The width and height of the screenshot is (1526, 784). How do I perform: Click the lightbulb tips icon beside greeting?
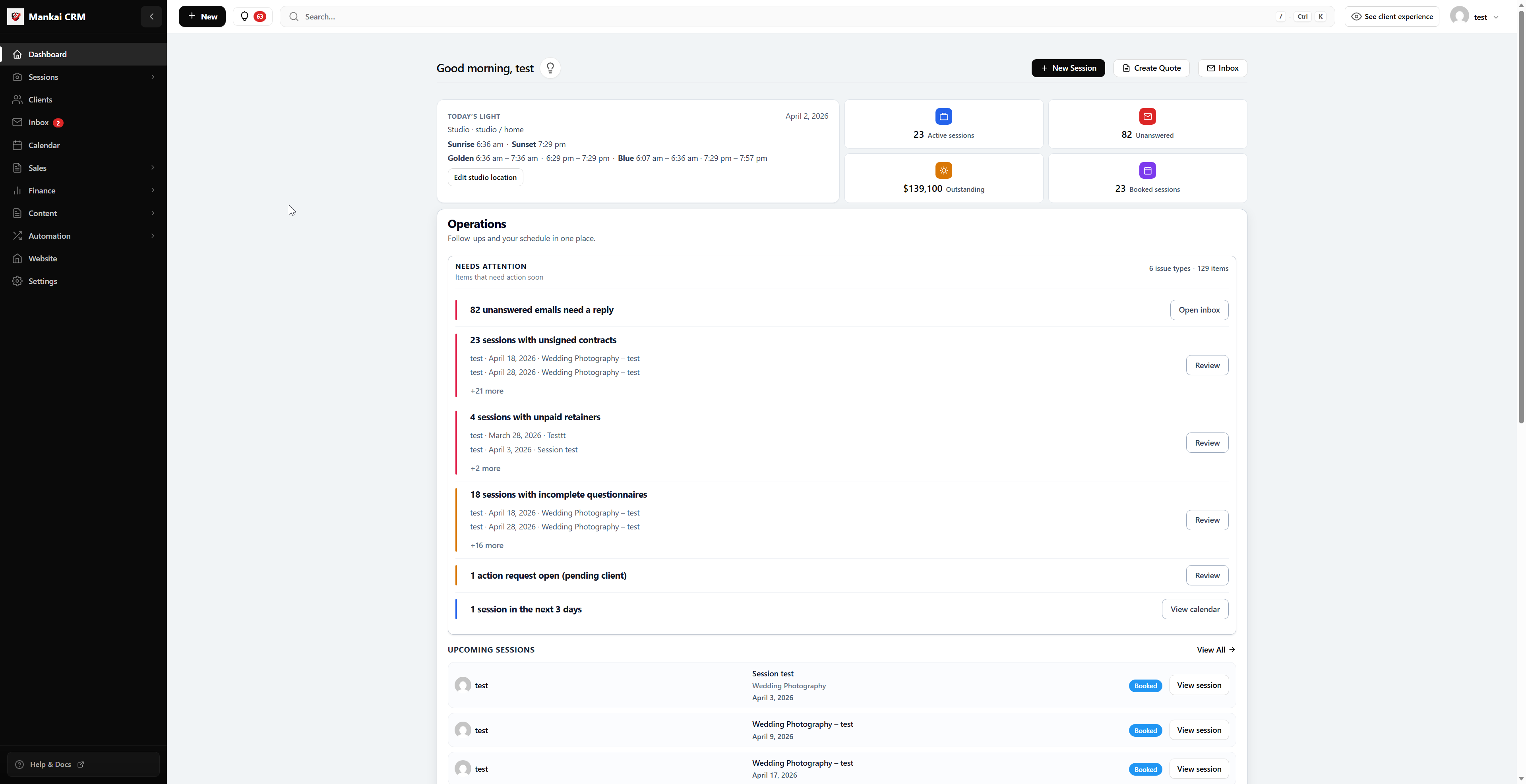coord(550,68)
